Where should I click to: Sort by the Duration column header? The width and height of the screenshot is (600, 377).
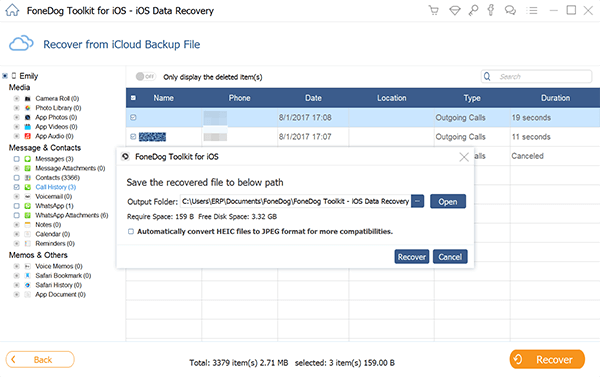pyautogui.click(x=555, y=98)
